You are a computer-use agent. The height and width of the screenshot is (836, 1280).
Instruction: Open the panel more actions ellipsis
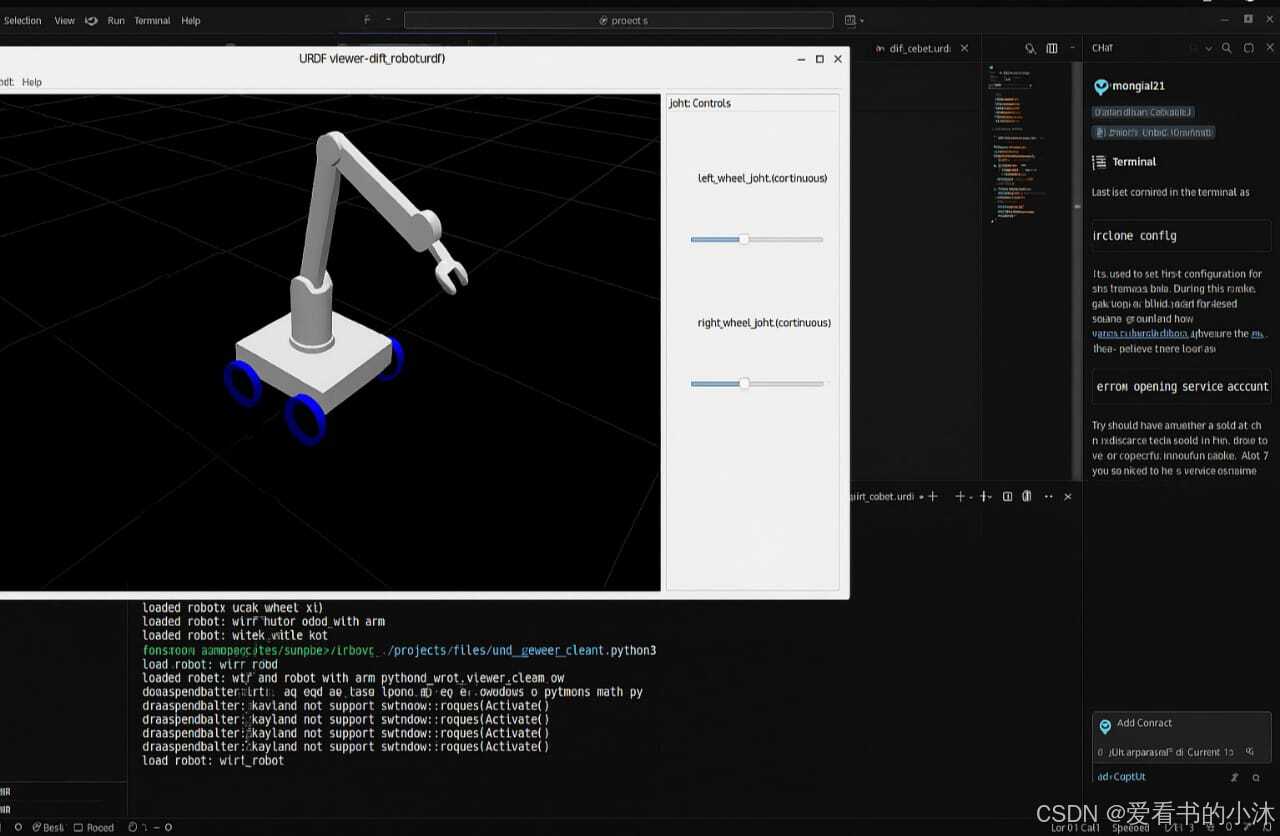coord(1048,496)
